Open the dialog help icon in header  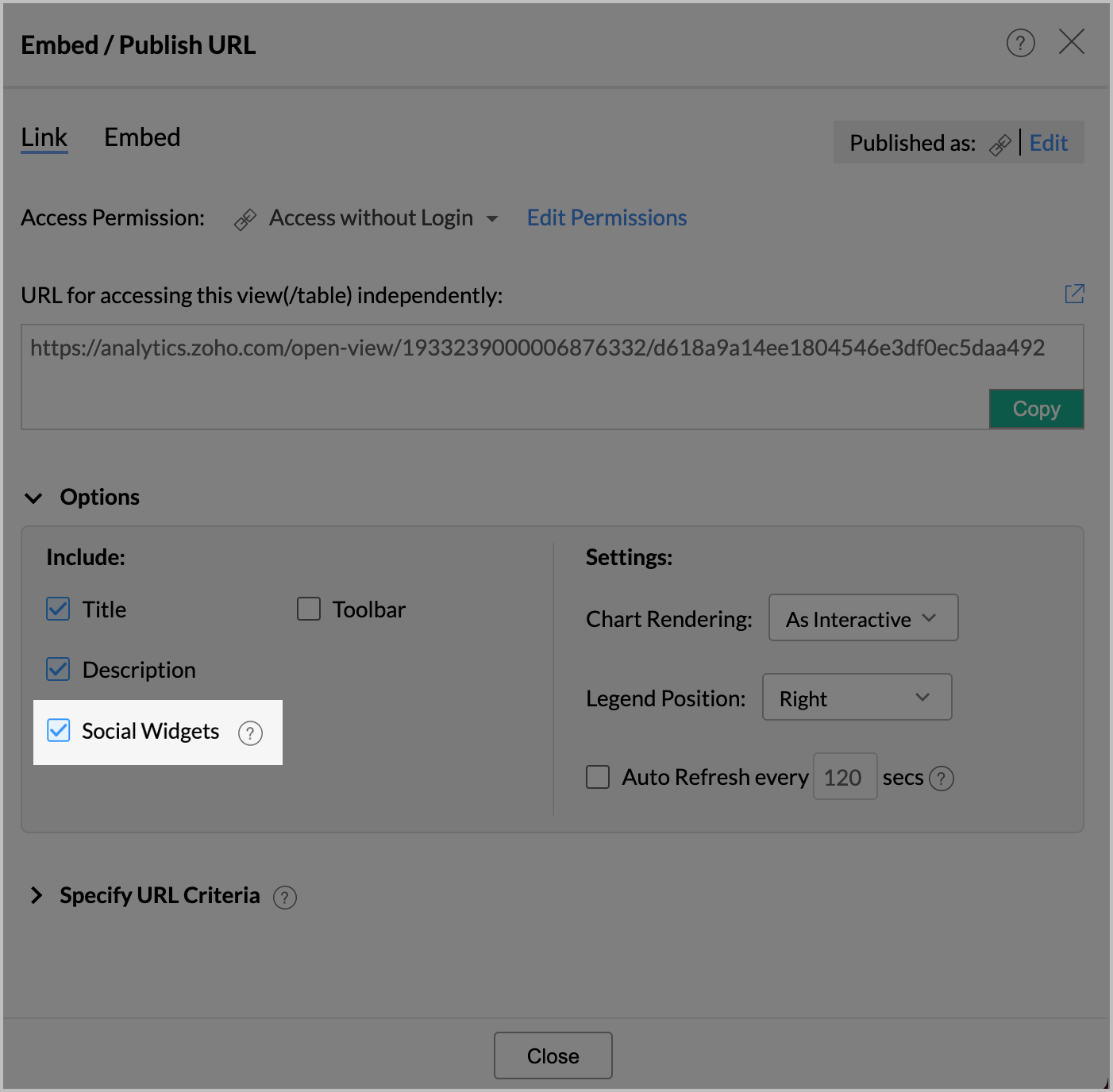[x=1020, y=43]
